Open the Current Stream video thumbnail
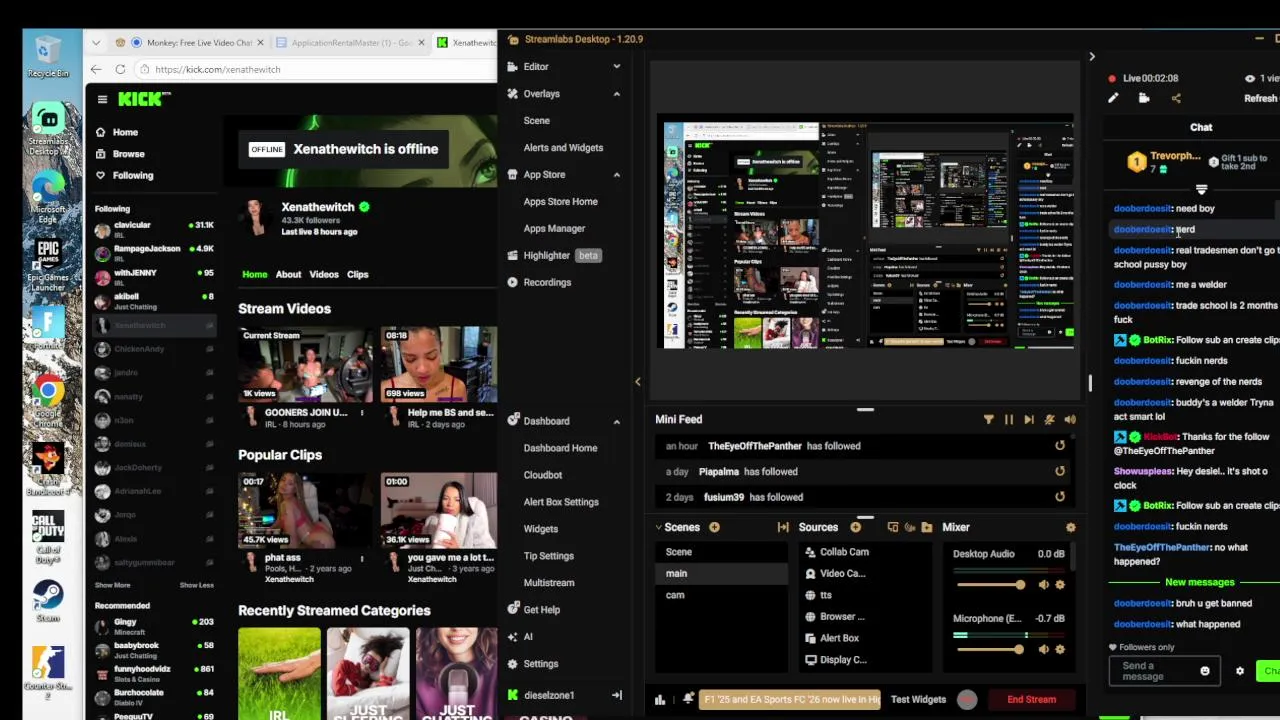 pos(306,365)
